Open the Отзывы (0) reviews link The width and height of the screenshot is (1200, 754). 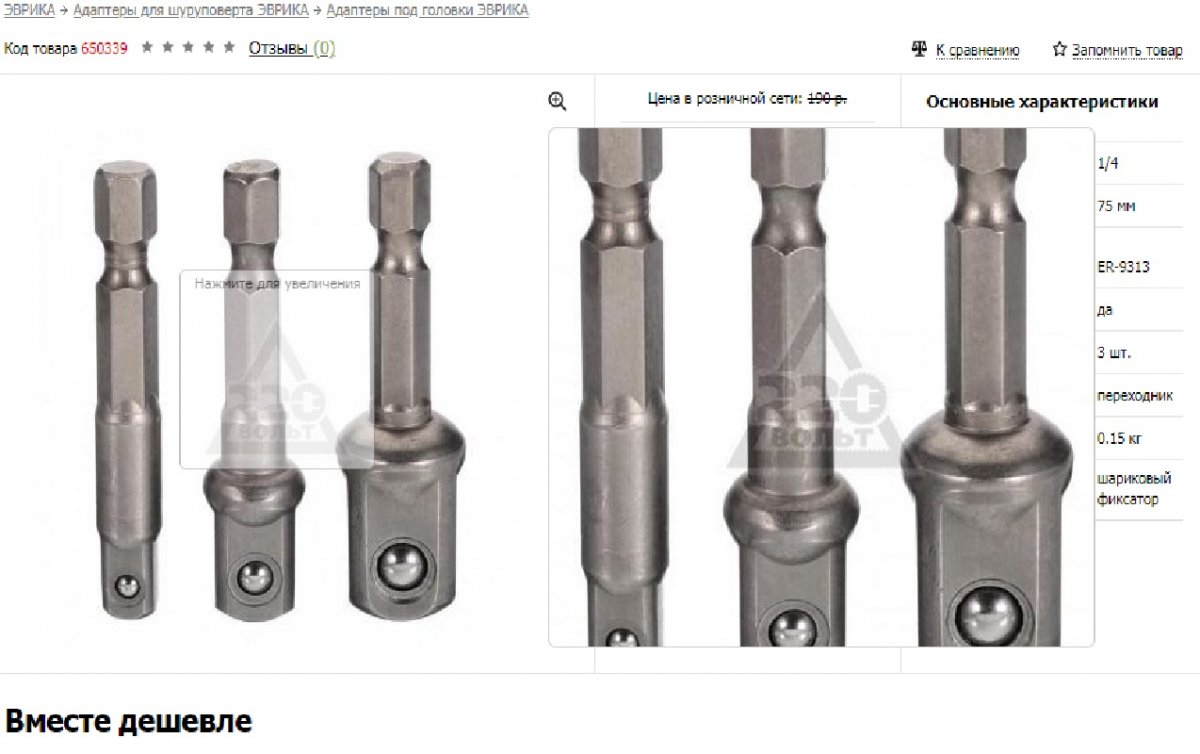292,48
